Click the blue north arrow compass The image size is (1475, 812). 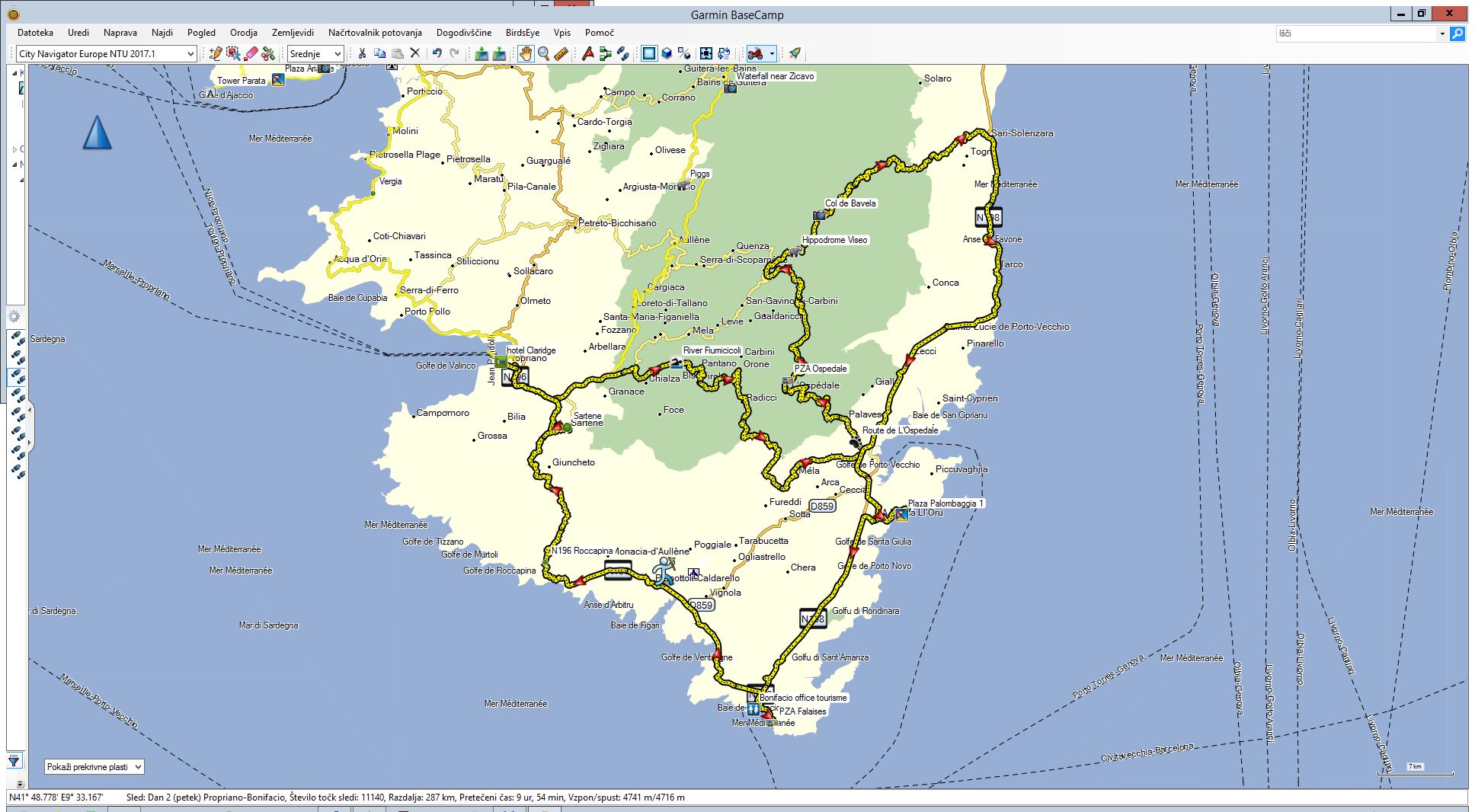coord(97,133)
